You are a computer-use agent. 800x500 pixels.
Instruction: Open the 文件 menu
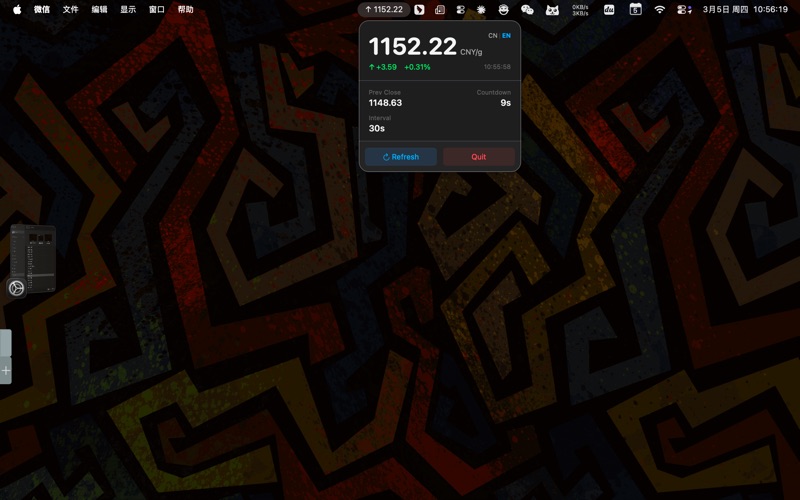click(x=71, y=9)
